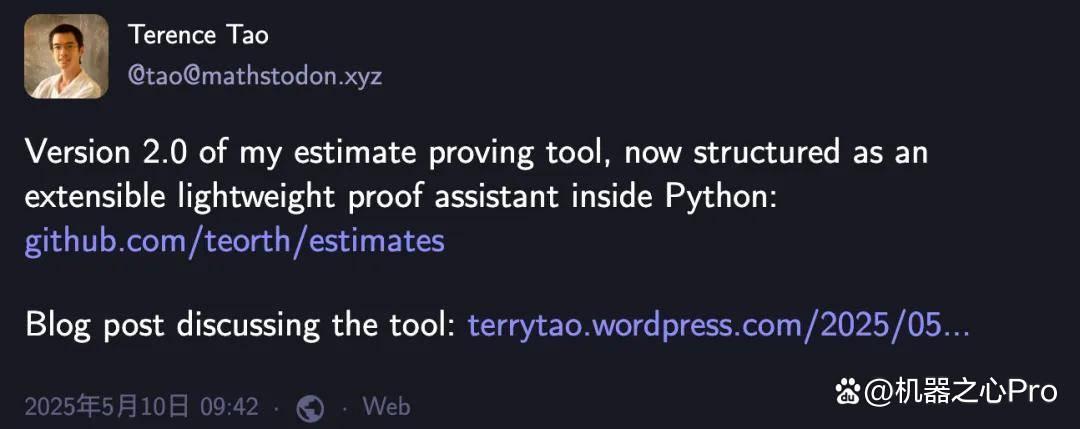Click the 09:42 post time
Screen dimensions: 1080x429
click(x=229, y=407)
